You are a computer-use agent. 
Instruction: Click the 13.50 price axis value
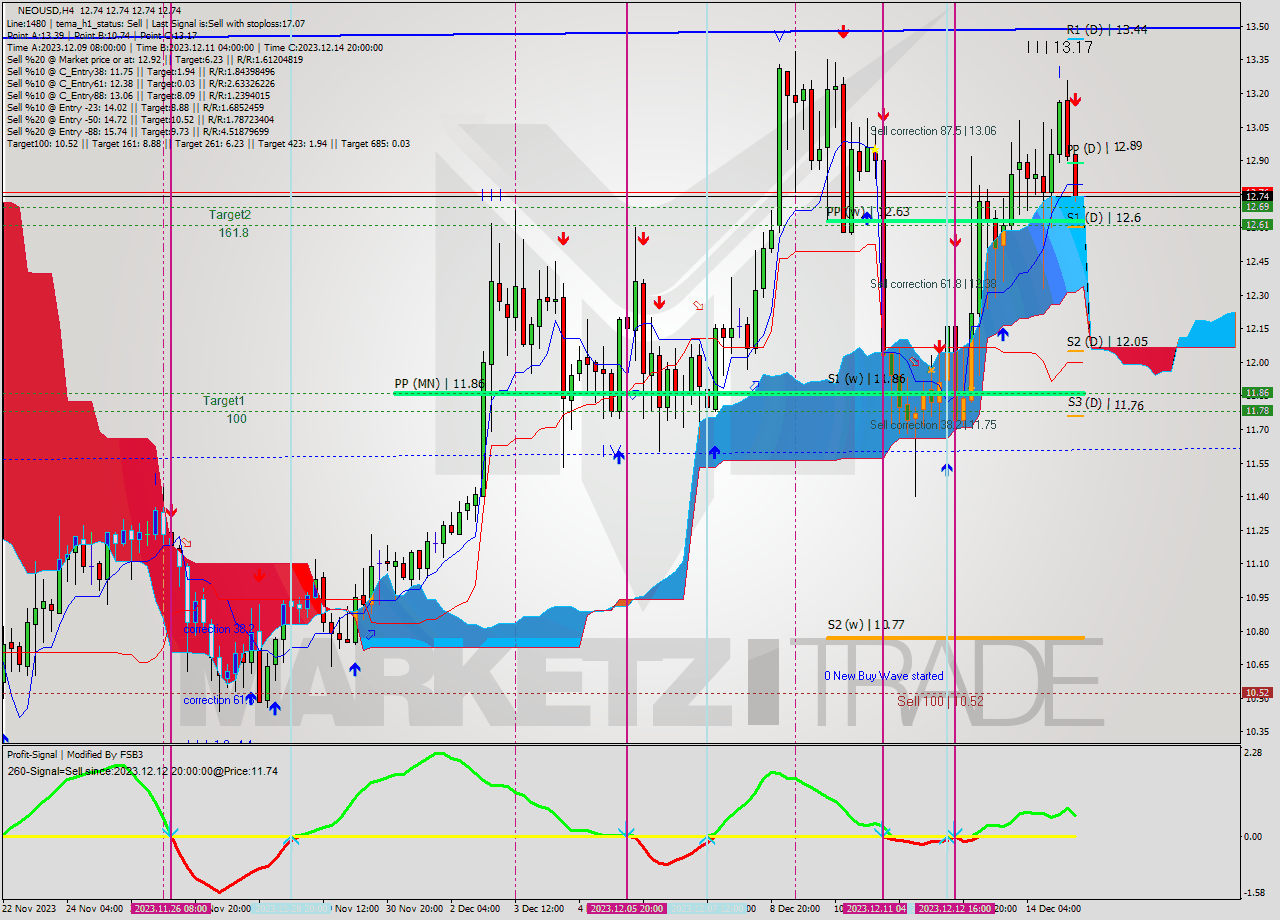1257,27
